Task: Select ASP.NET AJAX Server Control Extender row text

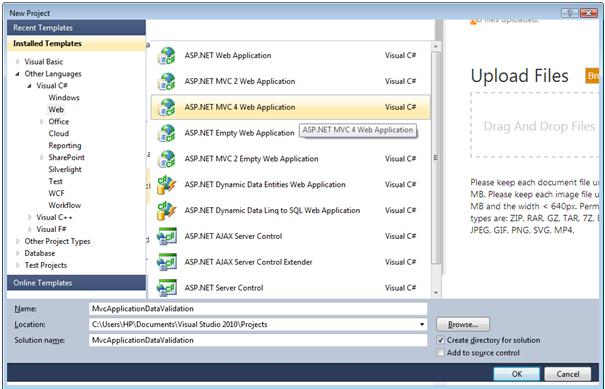Action: (248, 262)
